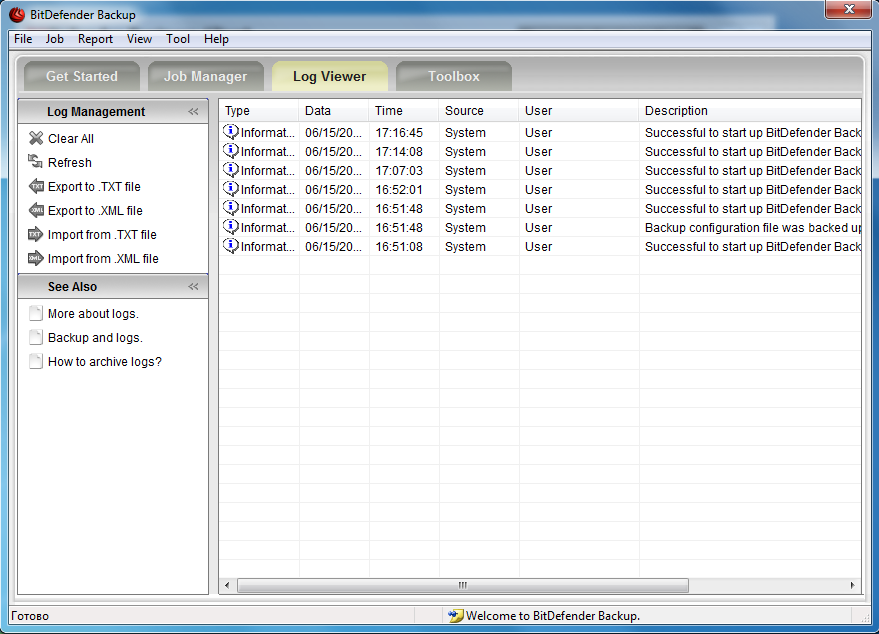Click the Import from .TXT file icon
The height and width of the screenshot is (634, 879).
(36, 234)
